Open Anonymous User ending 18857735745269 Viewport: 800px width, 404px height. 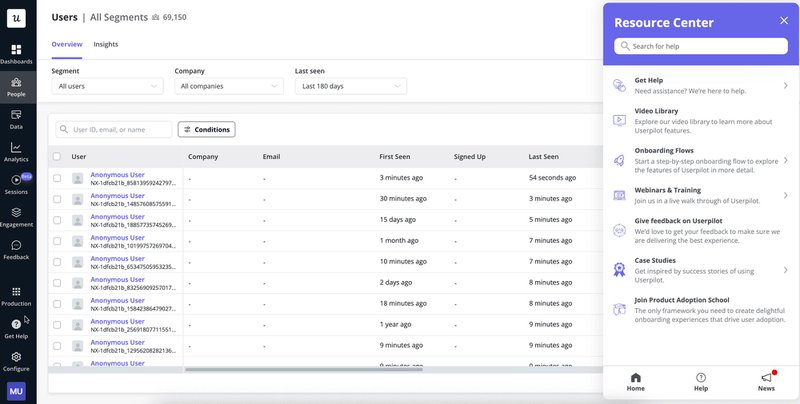pyautogui.click(x=117, y=216)
